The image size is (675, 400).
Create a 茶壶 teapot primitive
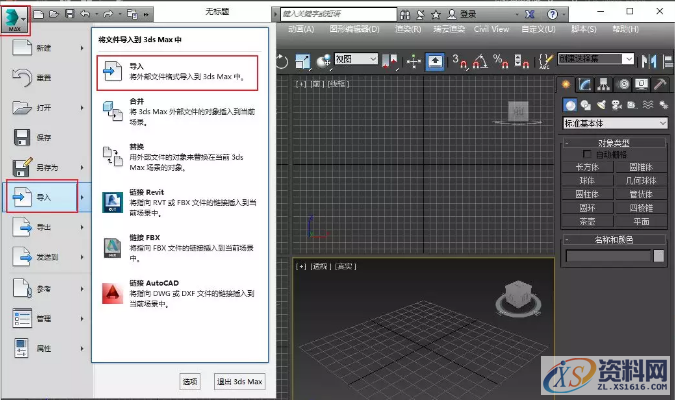587,221
